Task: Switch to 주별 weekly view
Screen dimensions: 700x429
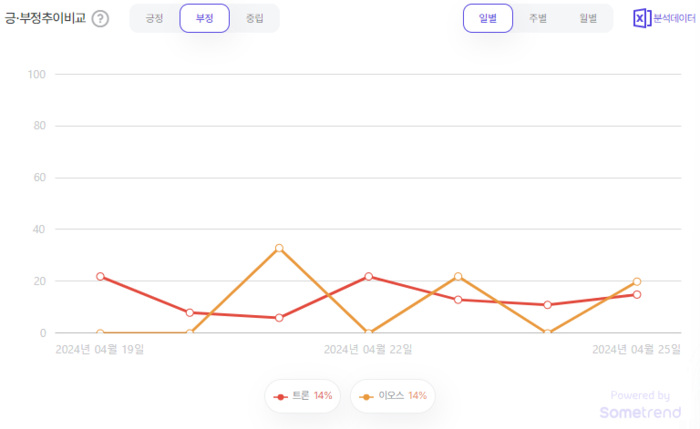Action: (x=538, y=18)
